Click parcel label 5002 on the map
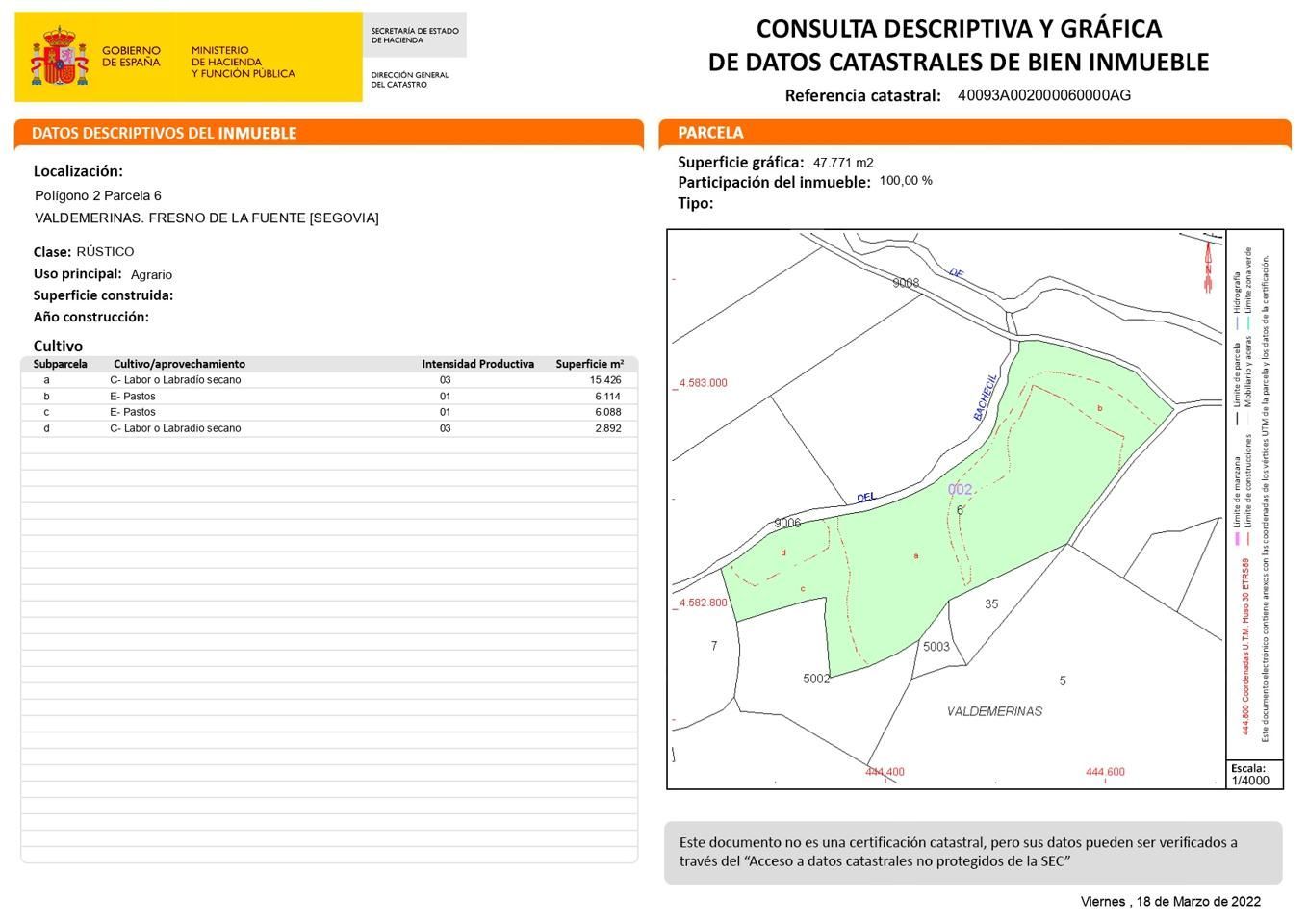 point(816,679)
